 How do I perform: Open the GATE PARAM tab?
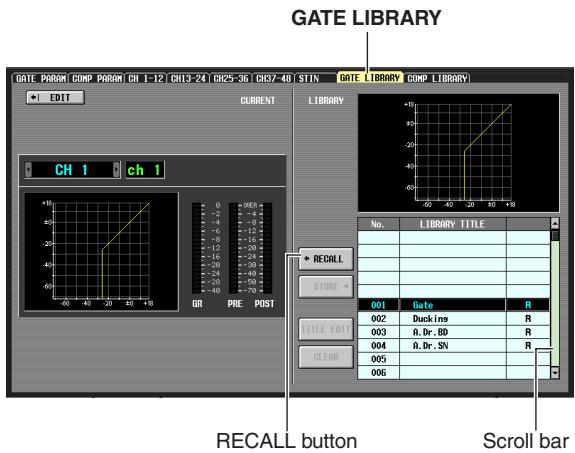tap(41, 78)
